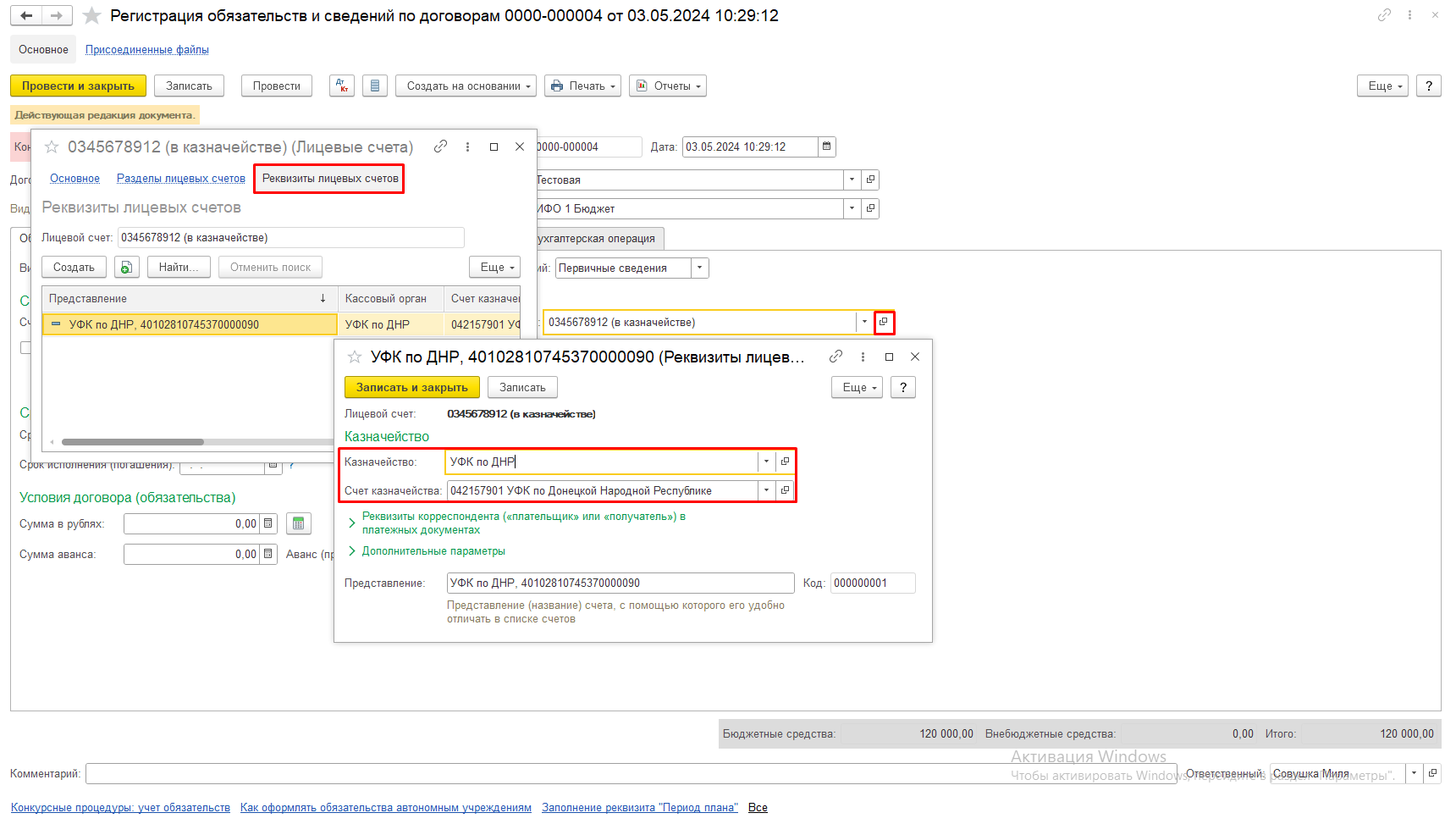
Task: Open ИФО 1 Бюджет record button
Action: pyautogui.click(x=870, y=208)
